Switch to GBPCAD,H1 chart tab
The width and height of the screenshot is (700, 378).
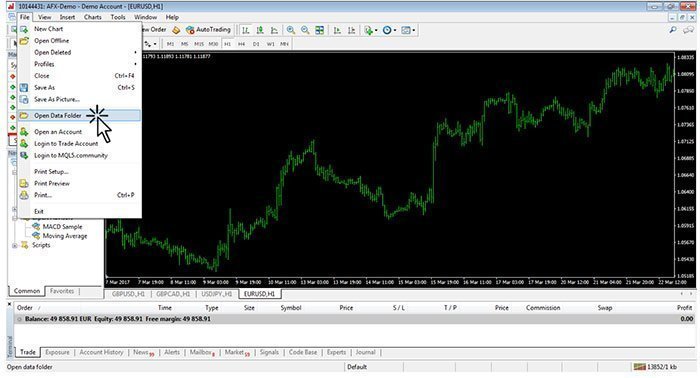click(173, 294)
